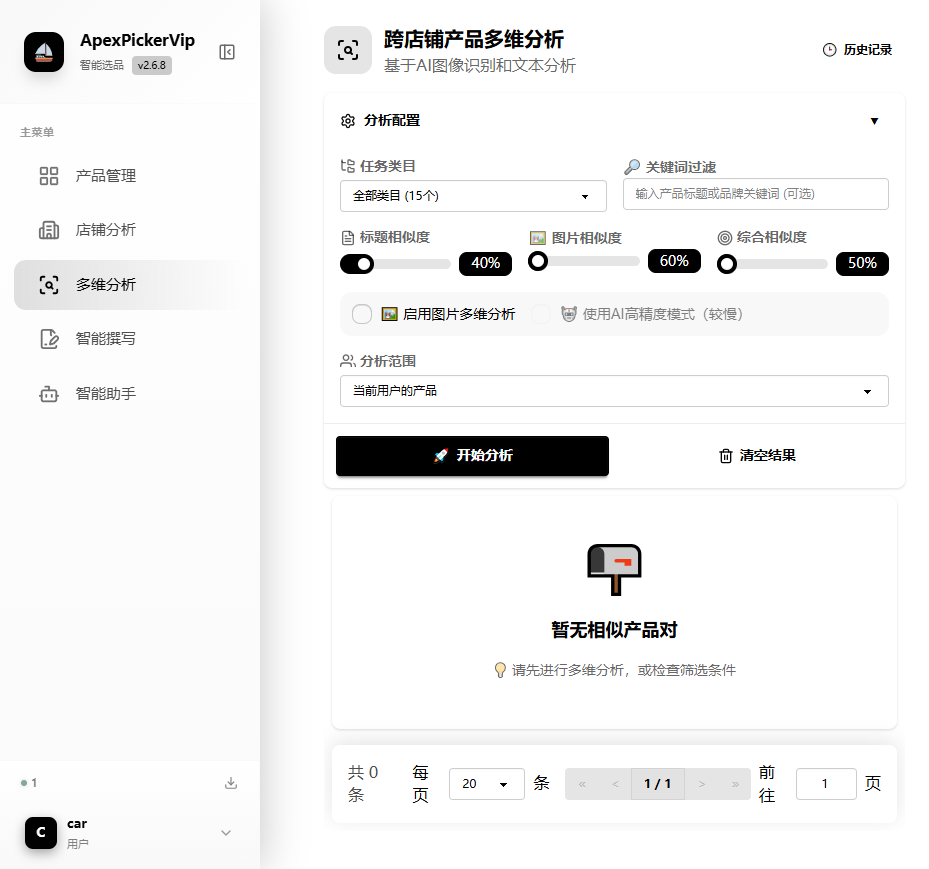Image resolution: width=929 pixels, height=869 pixels.
Task: Click the 分析配置 gear icon
Action: 348,121
